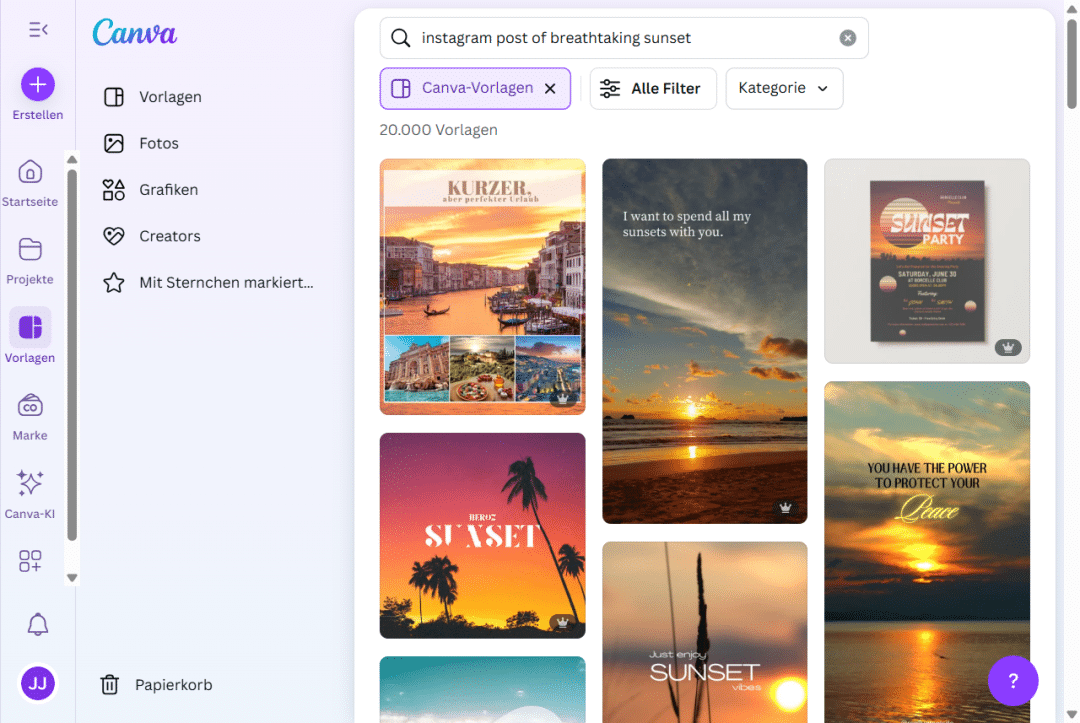The width and height of the screenshot is (1080, 723).
Task: Click the purple Erstellen plus button
Action: click(38, 84)
